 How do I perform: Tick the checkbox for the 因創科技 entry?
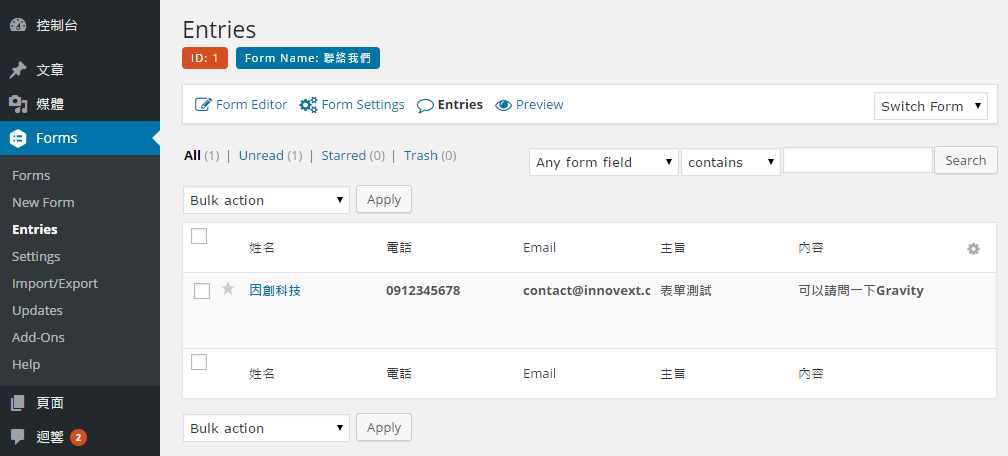pyautogui.click(x=202, y=291)
